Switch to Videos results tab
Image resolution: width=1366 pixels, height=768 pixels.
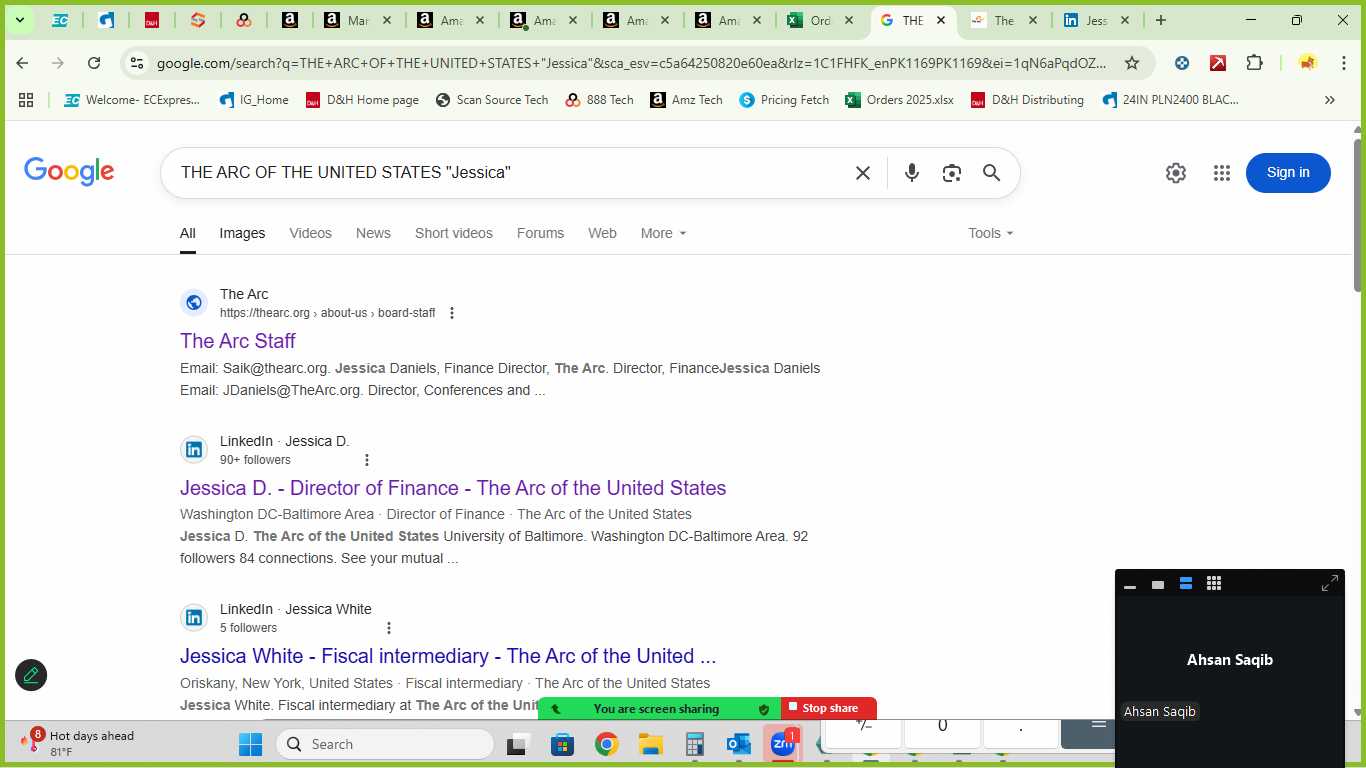point(310,233)
